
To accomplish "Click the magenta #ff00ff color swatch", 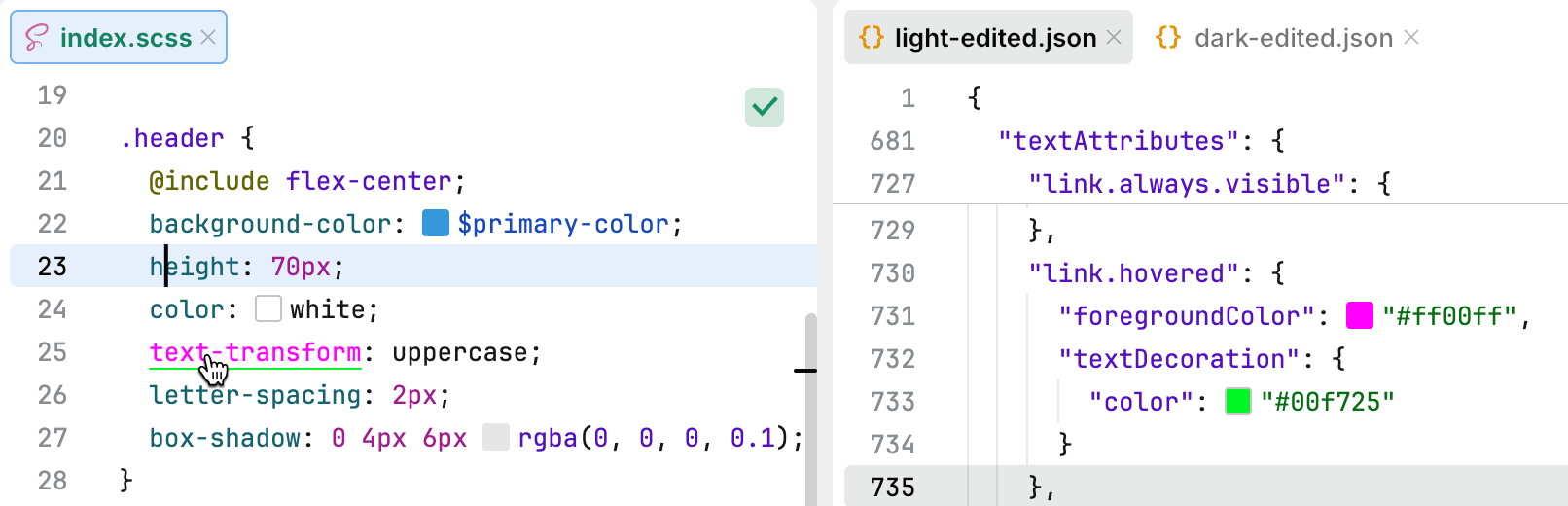I will 1359,315.
